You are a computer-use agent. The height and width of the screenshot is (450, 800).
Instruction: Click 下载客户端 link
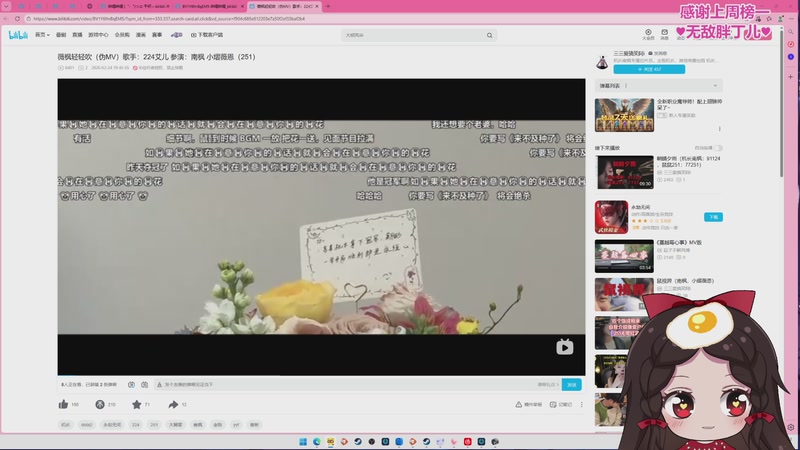207,35
